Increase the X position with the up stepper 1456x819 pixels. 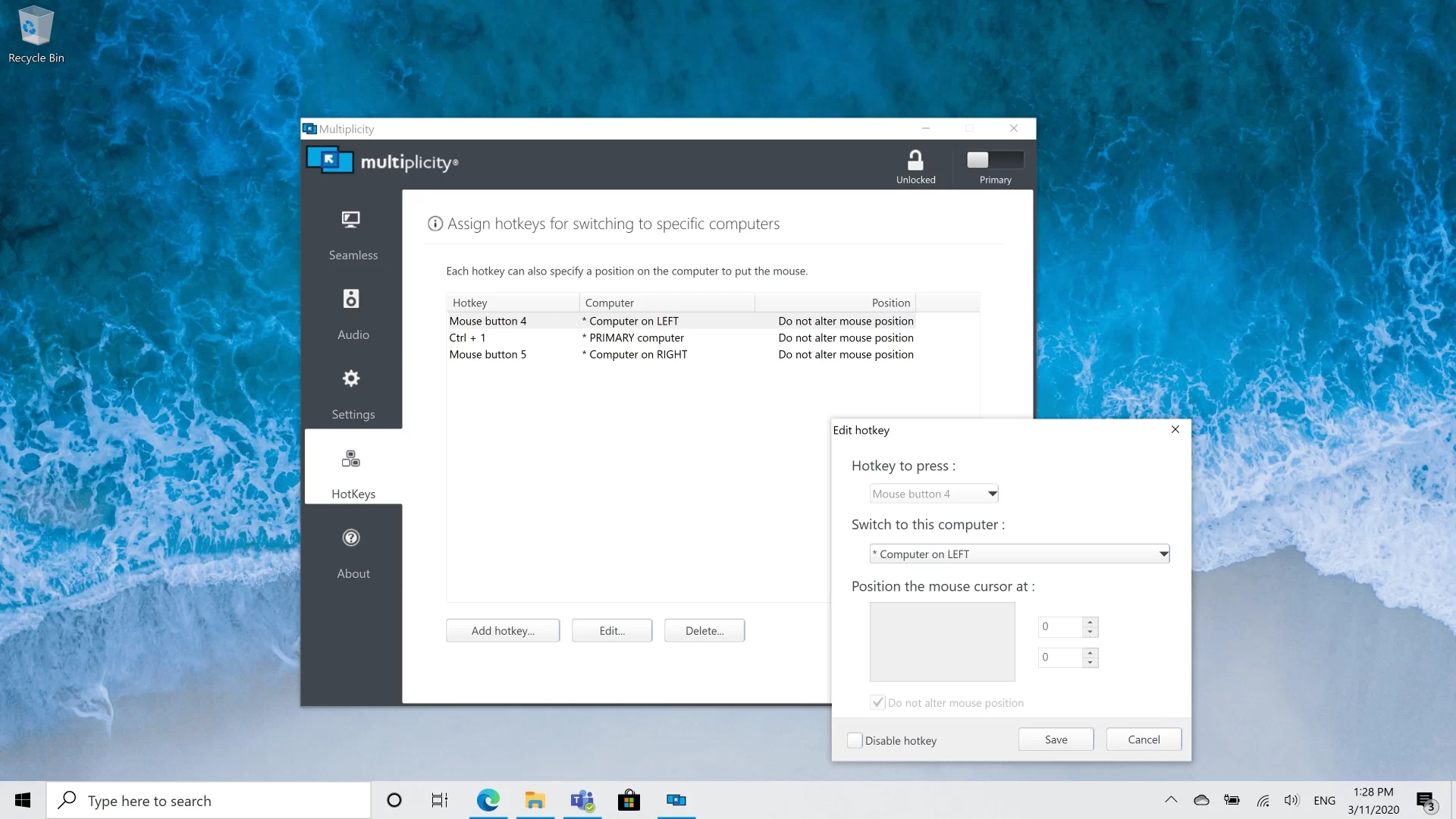[x=1090, y=623]
